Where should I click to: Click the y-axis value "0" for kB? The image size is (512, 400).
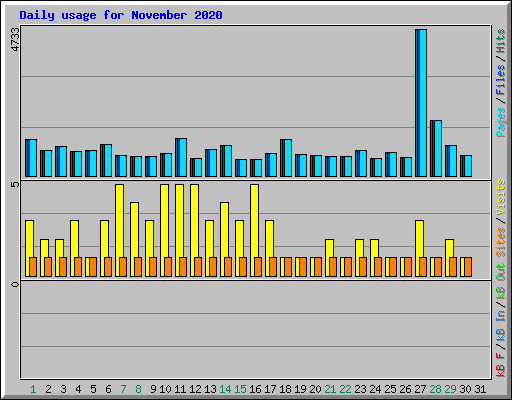click(15, 284)
